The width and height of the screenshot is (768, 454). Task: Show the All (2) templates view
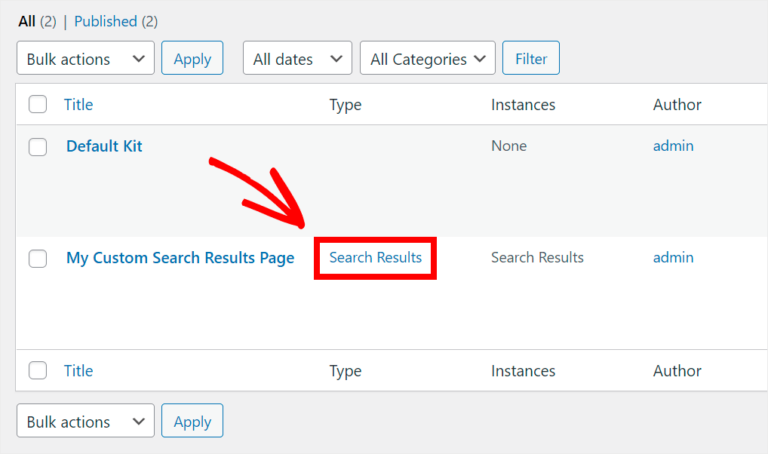[x=27, y=21]
